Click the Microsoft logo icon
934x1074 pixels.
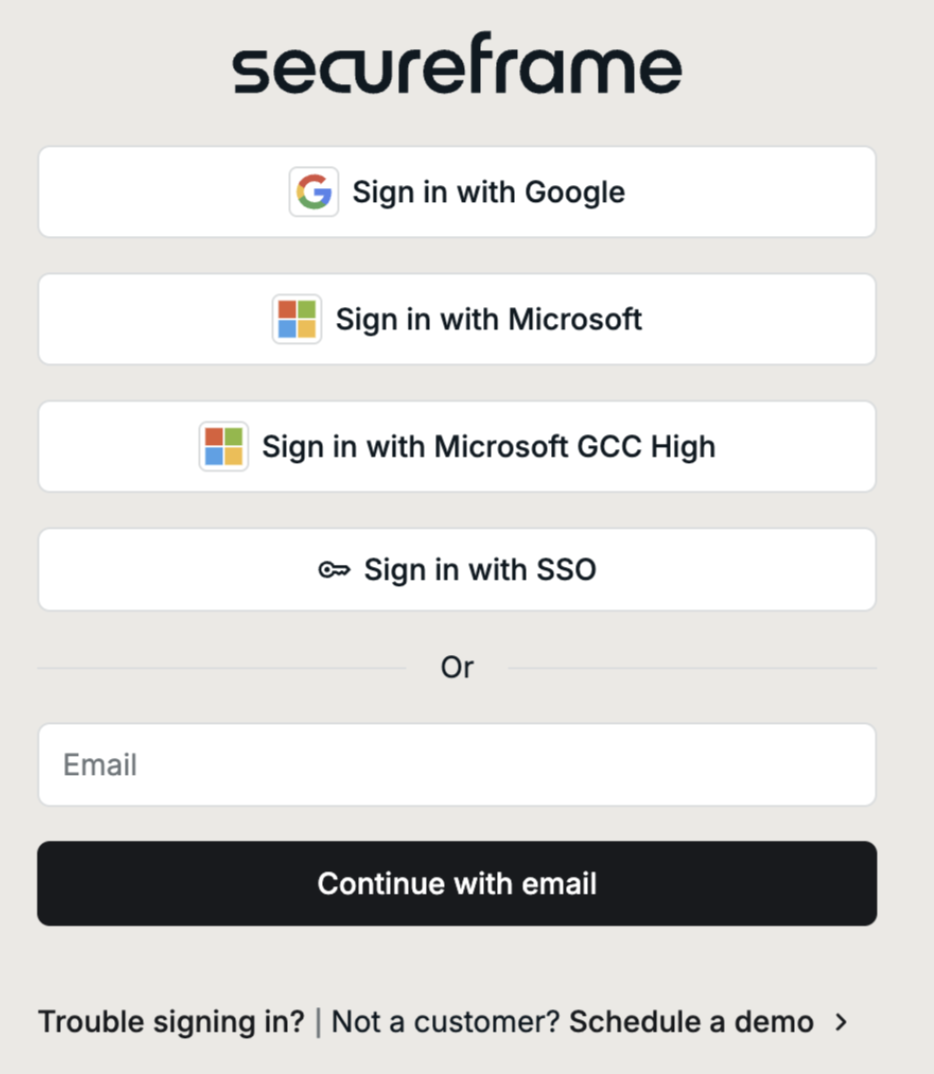[297, 319]
